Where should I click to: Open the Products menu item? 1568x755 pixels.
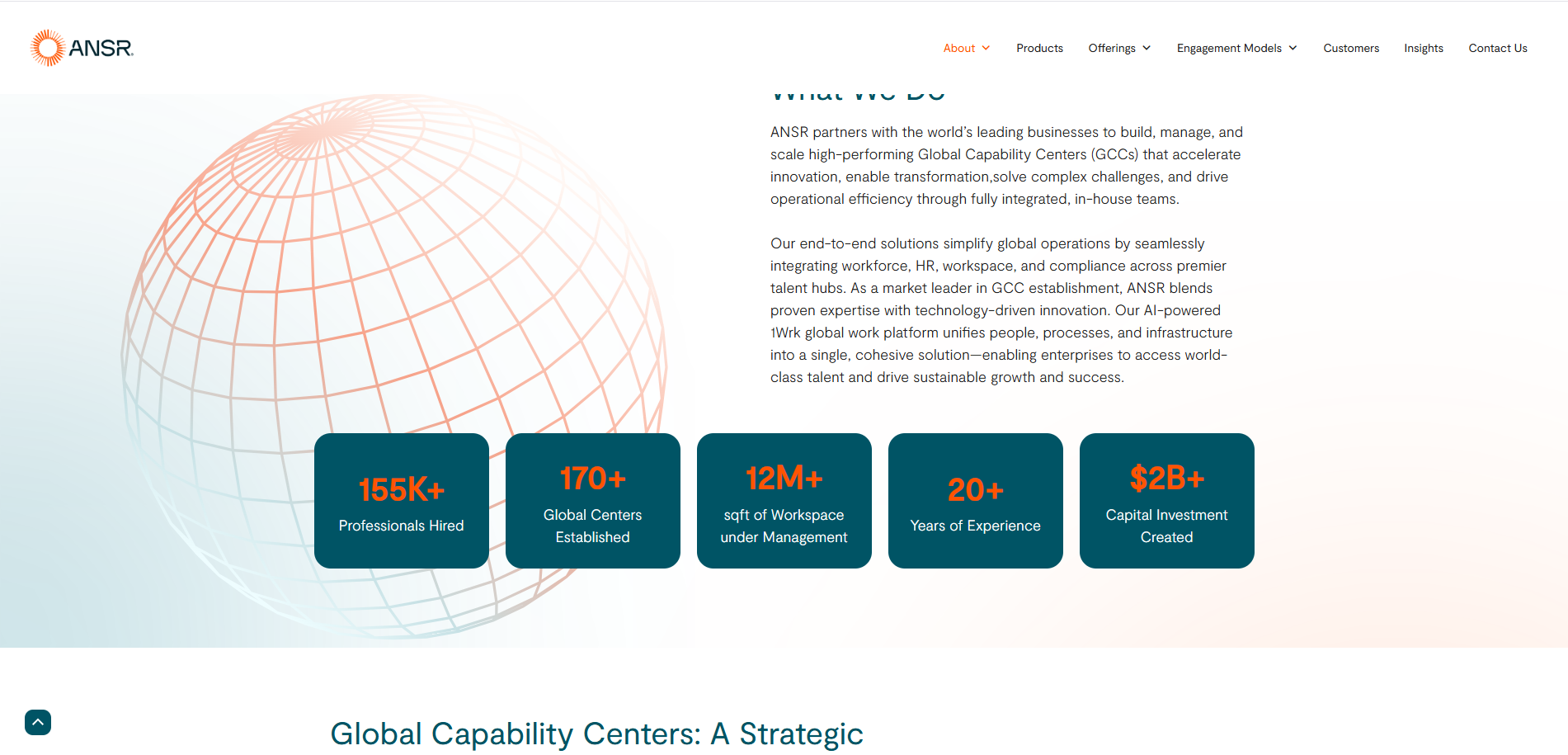[1039, 48]
